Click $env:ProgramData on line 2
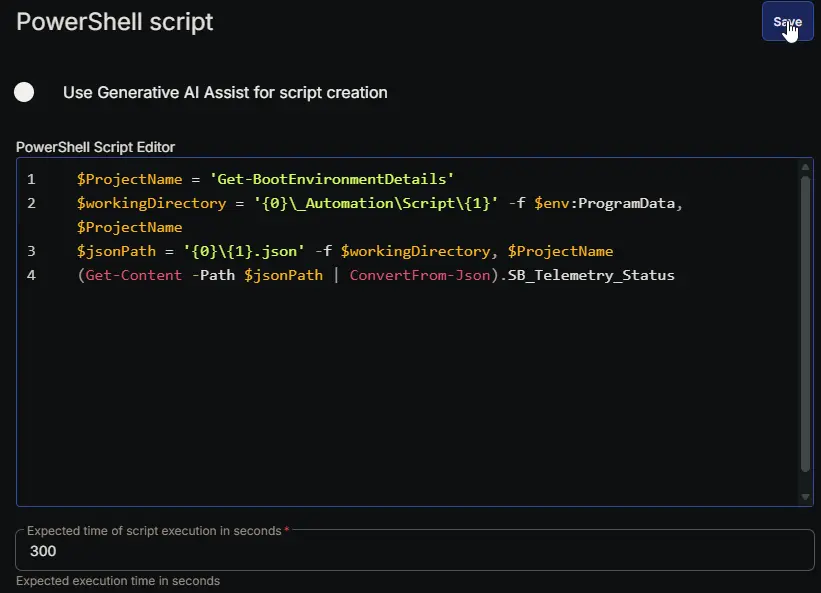Screen dimensions: 821x593 [x=605, y=204]
